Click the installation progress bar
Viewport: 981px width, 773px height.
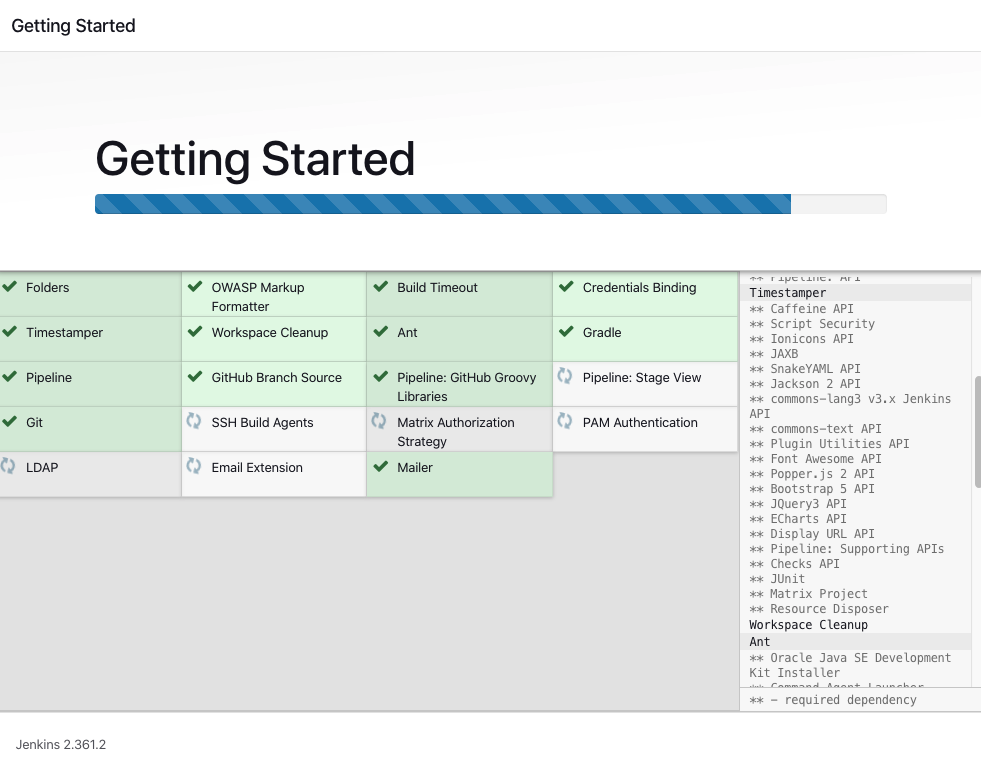click(x=490, y=204)
